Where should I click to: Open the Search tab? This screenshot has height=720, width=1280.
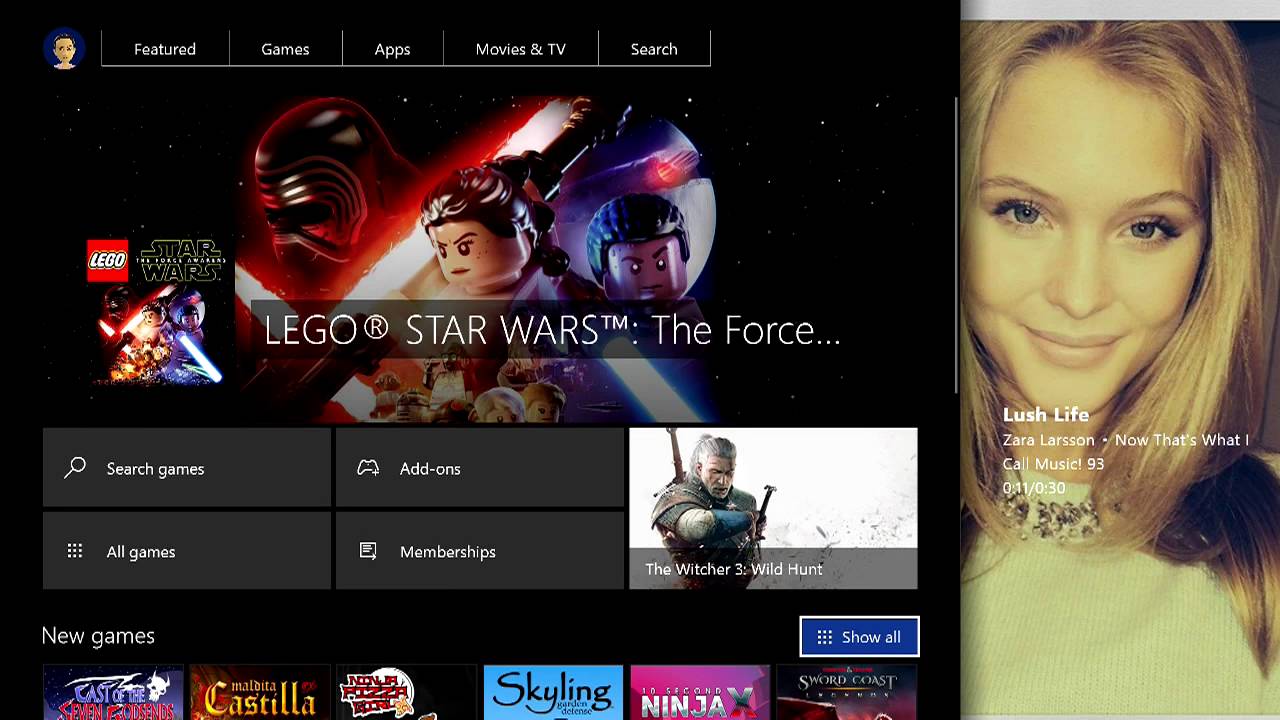click(654, 49)
